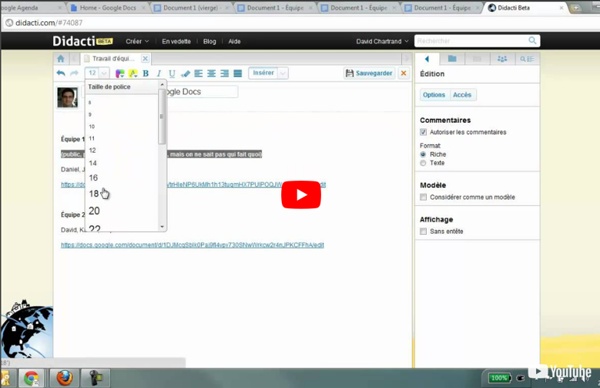Image resolution: width=600 pixels, height=388 pixels.
Task: Center align the text
Action: click(x=211, y=73)
